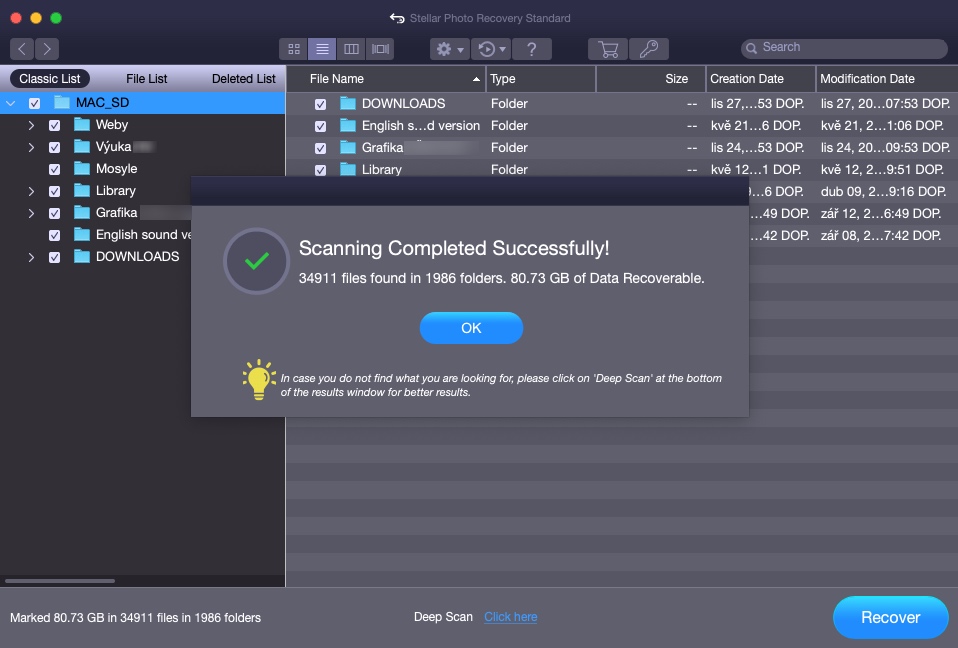Toggle Library row checkbox in file list
Screen dimensions: 958x648
click(x=320, y=170)
